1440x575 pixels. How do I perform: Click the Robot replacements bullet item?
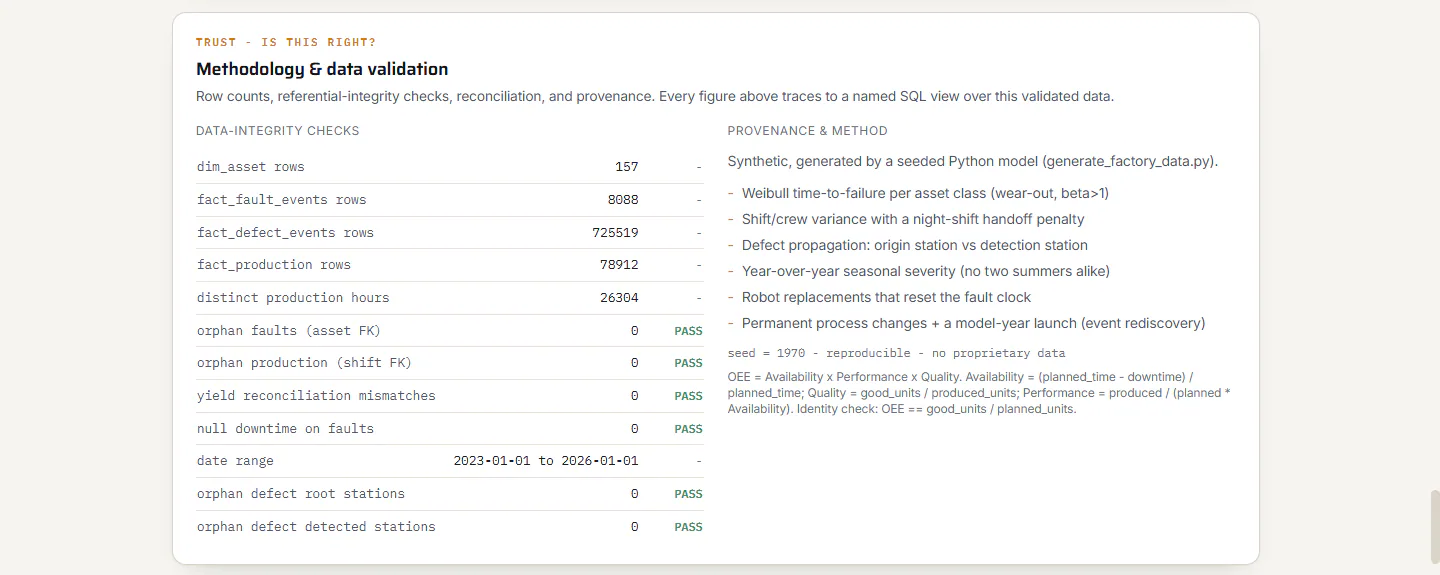pos(879,297)
